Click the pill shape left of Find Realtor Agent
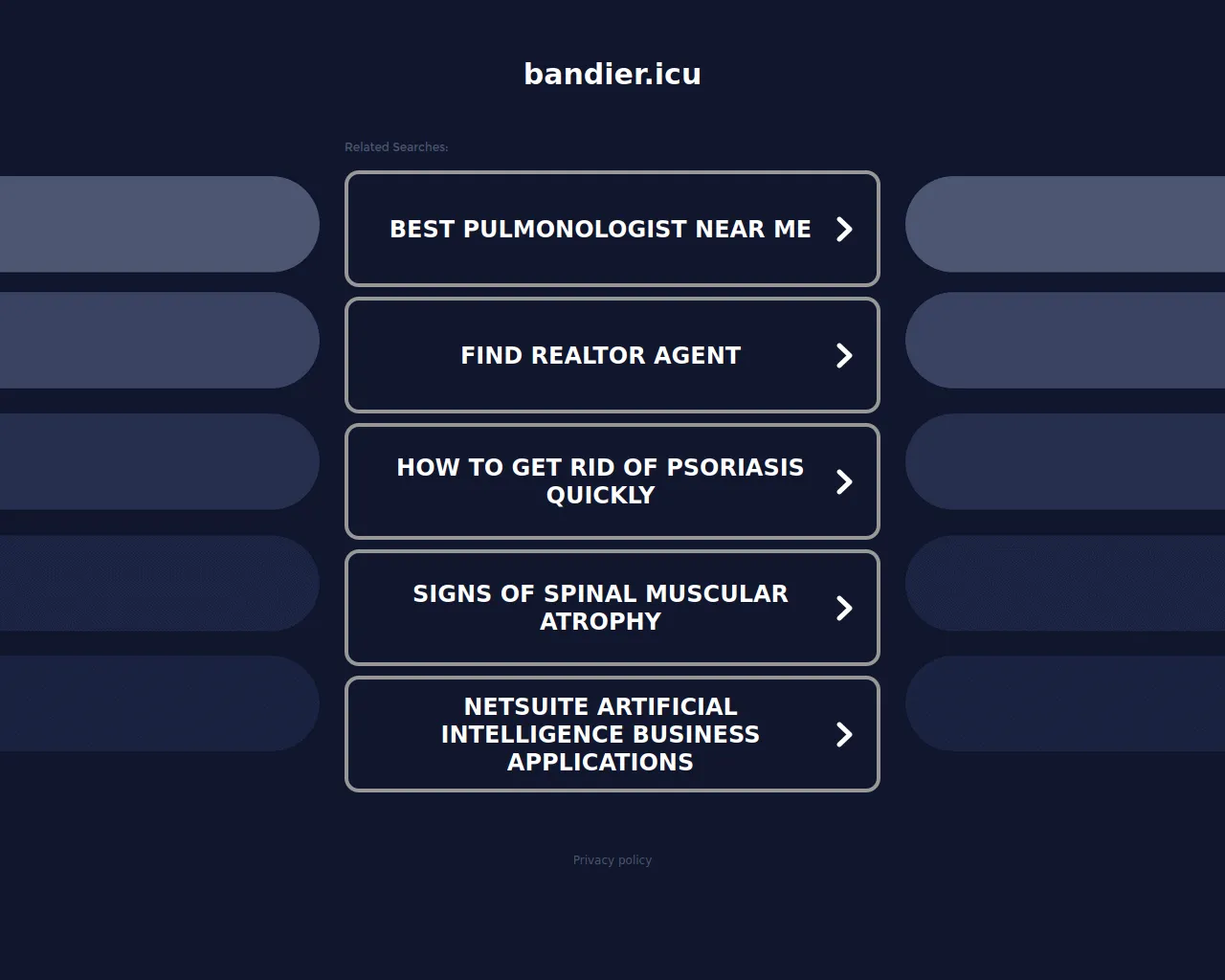The image size is (1225, 980). (159, 340)
